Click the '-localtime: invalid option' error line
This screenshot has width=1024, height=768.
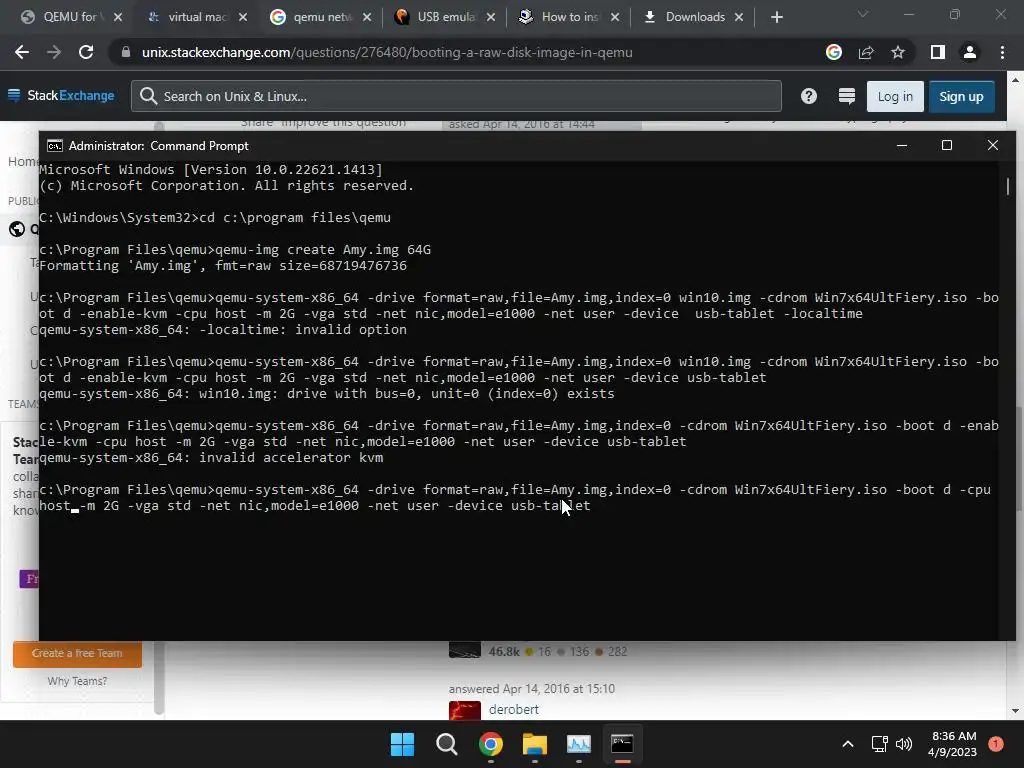pos(223,330)
